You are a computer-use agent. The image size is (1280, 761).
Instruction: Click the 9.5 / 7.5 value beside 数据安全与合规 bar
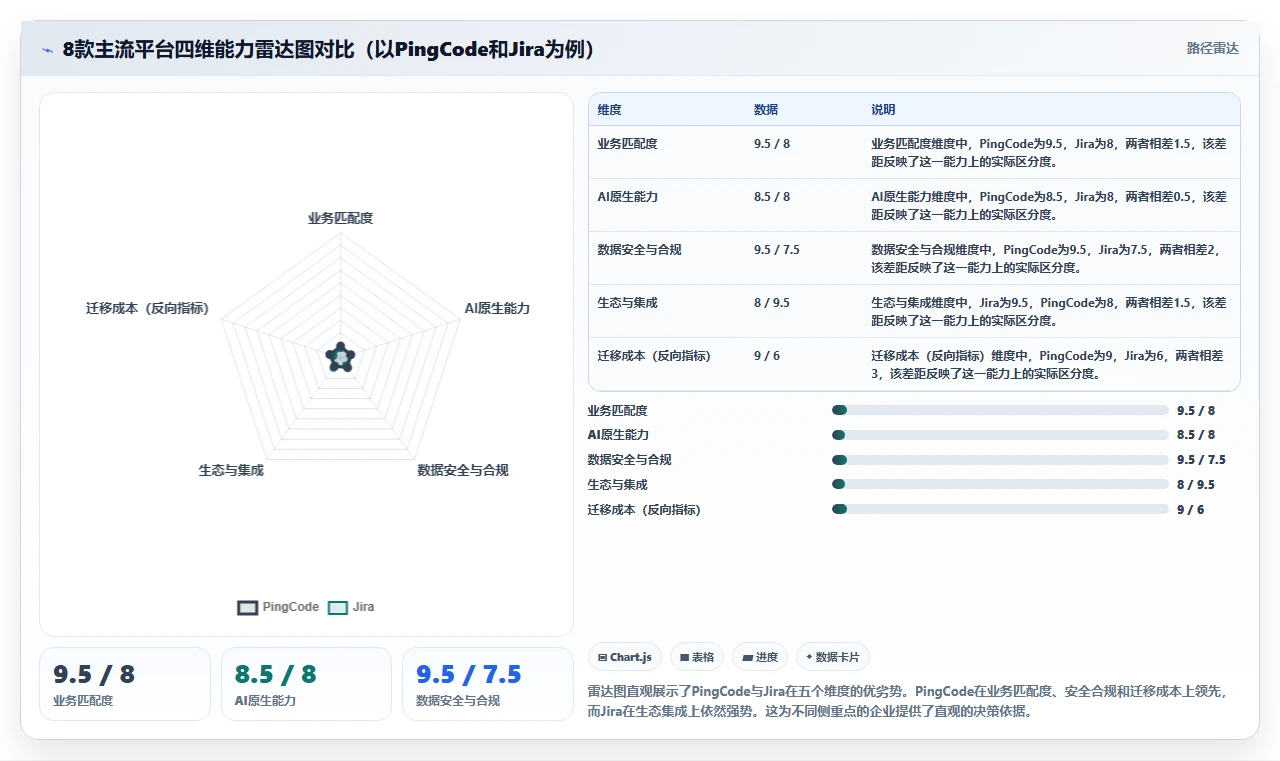pyautogui.click(x=1201, y=460)
